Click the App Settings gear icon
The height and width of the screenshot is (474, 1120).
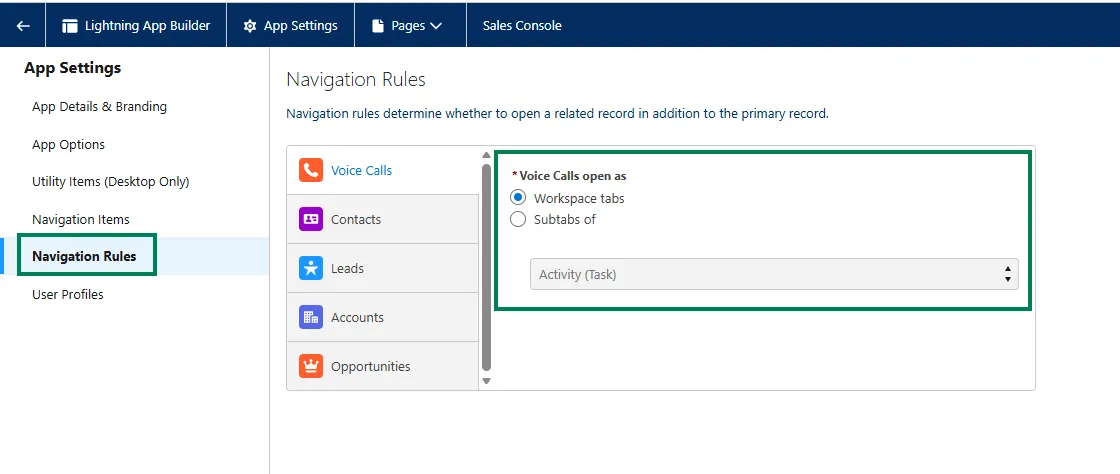pyautogui.click(x=249, y=26)
